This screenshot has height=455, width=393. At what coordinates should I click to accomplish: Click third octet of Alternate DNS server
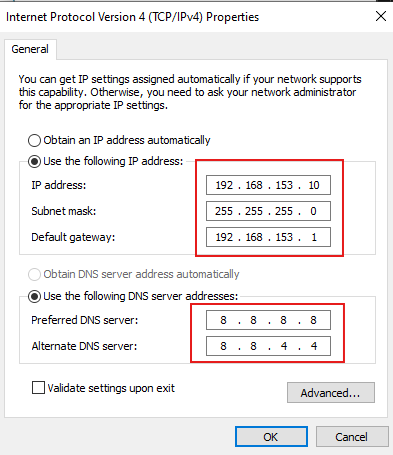click(x=284, y=346)
